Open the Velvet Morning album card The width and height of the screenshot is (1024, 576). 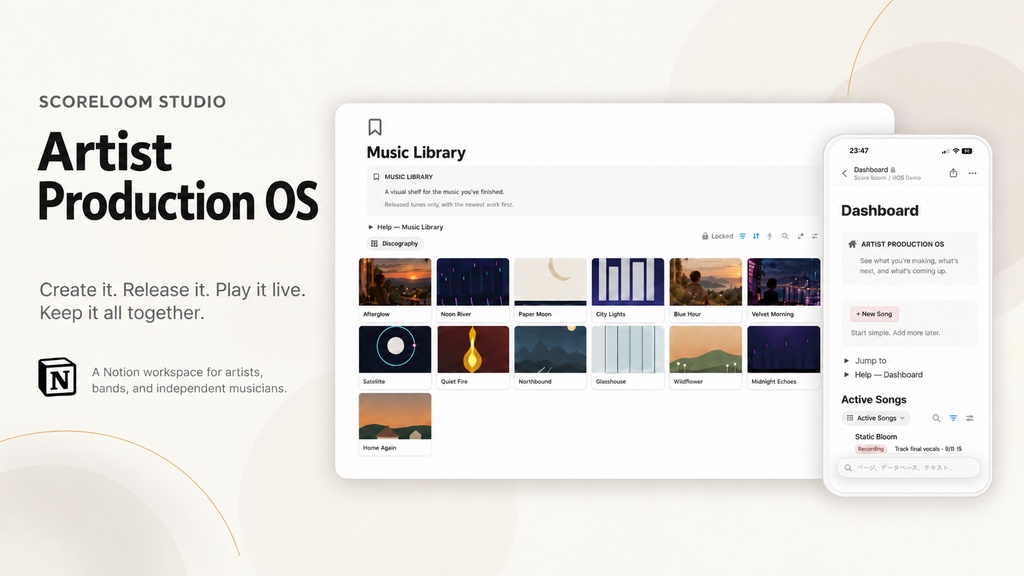[784, 289]
